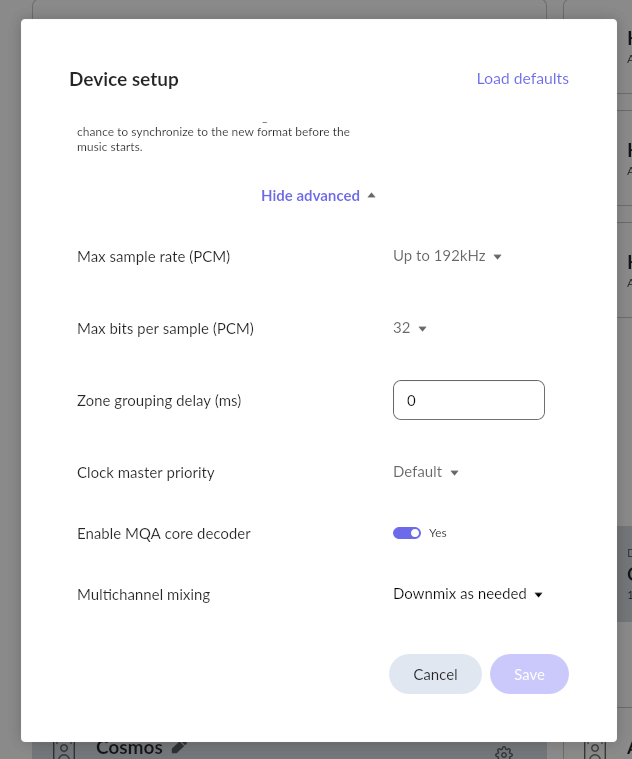Click the Load defaults link
This screenshot has height=759, width=632.
point(523,78)
